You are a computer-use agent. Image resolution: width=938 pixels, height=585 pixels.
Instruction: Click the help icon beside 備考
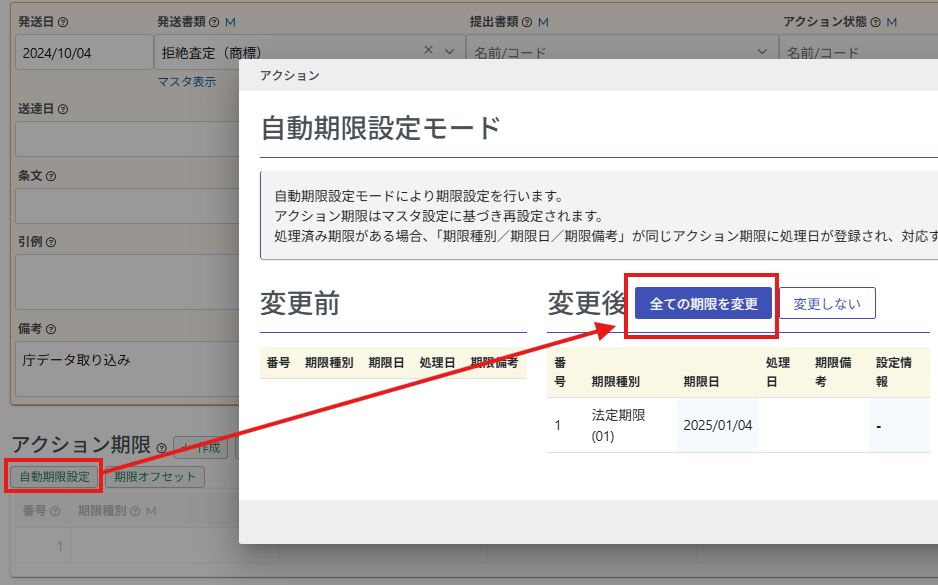[x=51, y=328]
